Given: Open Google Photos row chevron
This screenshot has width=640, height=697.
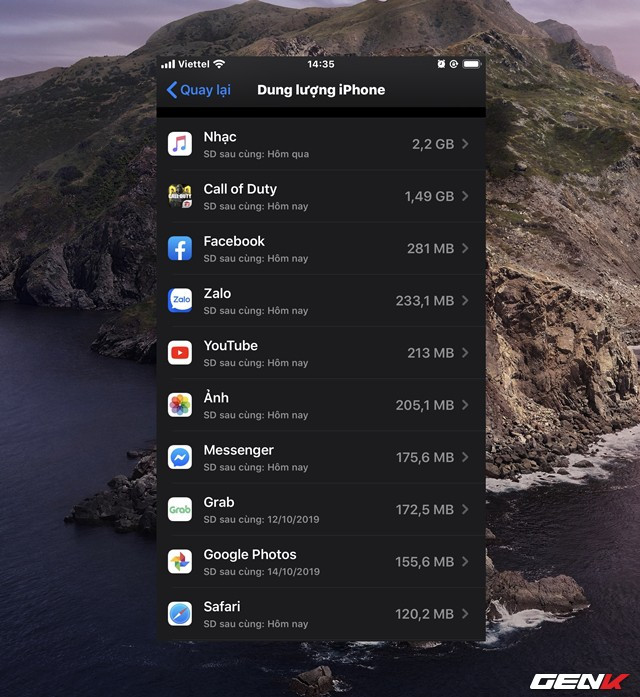Looking at the screenshot, I should [x=465, y=561].
